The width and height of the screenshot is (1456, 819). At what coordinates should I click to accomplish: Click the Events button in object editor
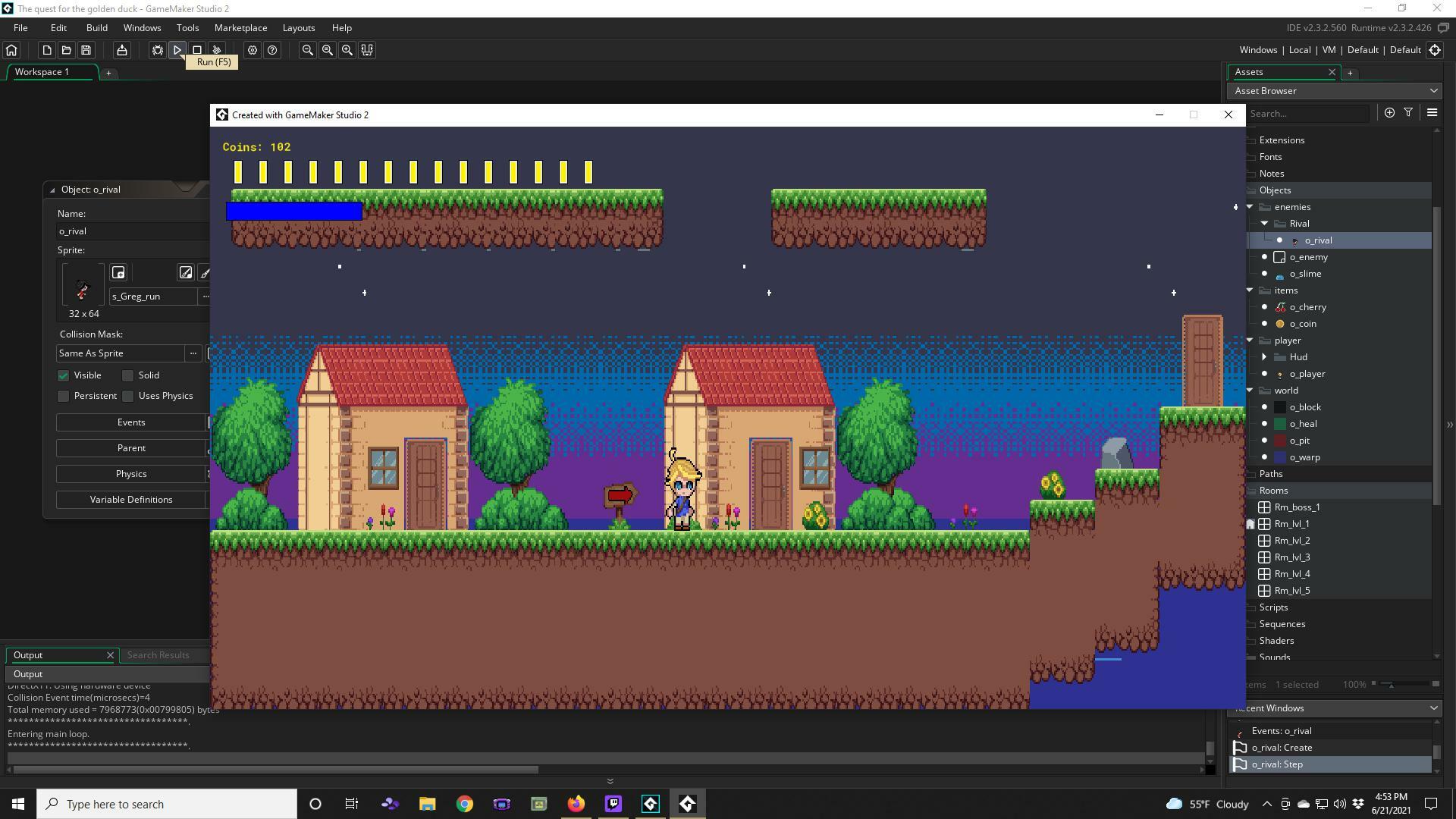point(131,422)
